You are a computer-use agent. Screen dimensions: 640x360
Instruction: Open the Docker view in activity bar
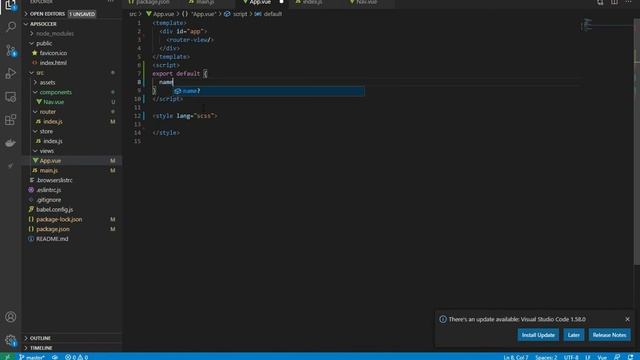click(11, 143)
